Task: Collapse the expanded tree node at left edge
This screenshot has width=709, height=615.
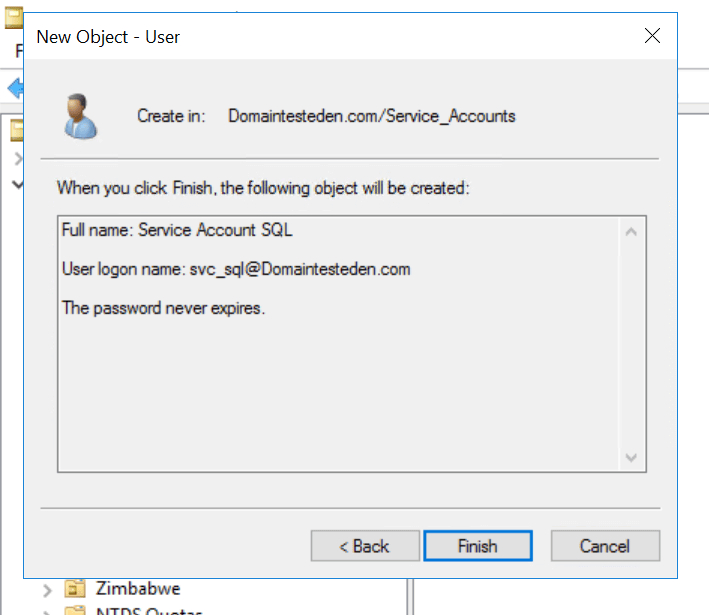Action: coord(17,184)
